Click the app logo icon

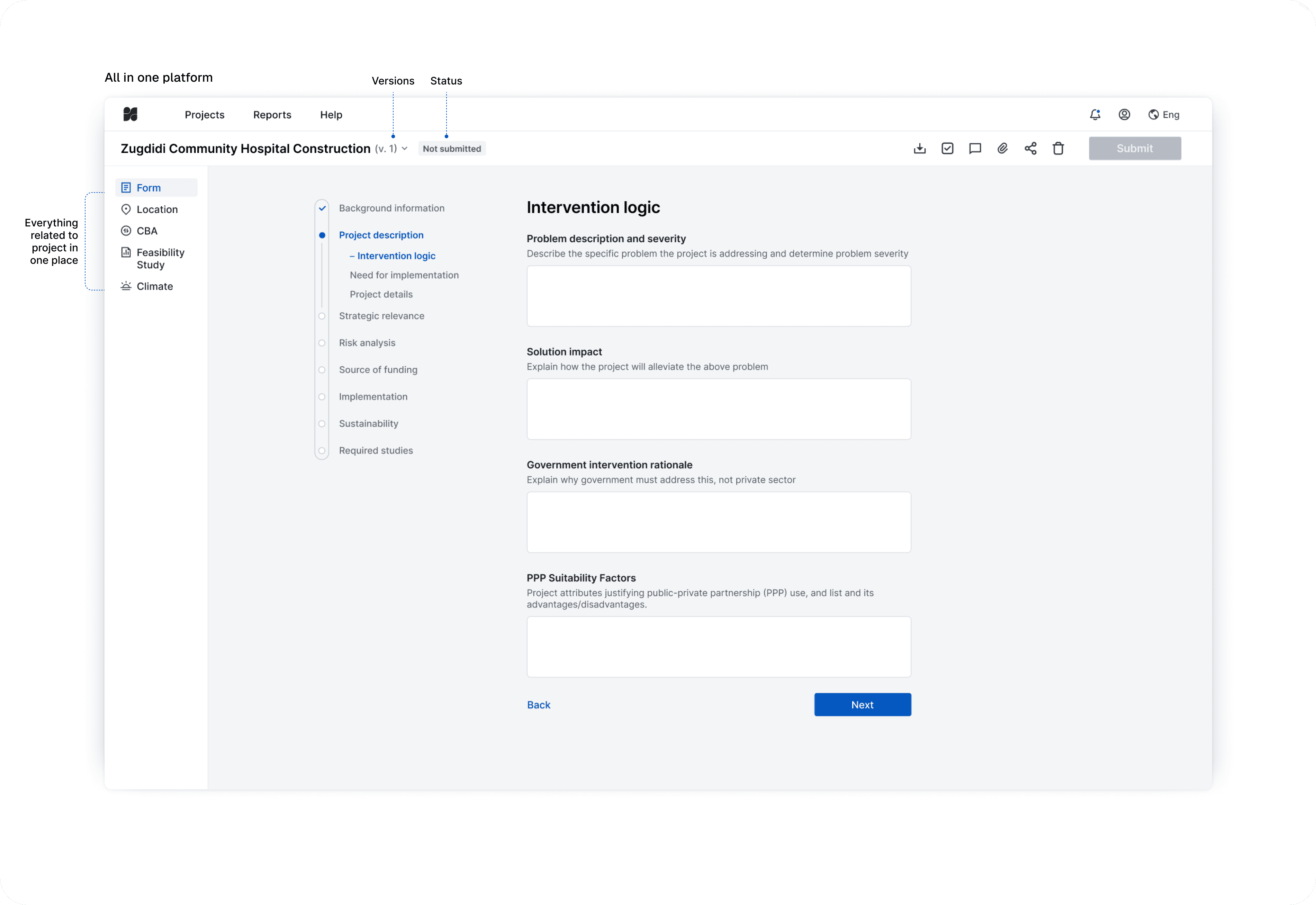(130, 115)
